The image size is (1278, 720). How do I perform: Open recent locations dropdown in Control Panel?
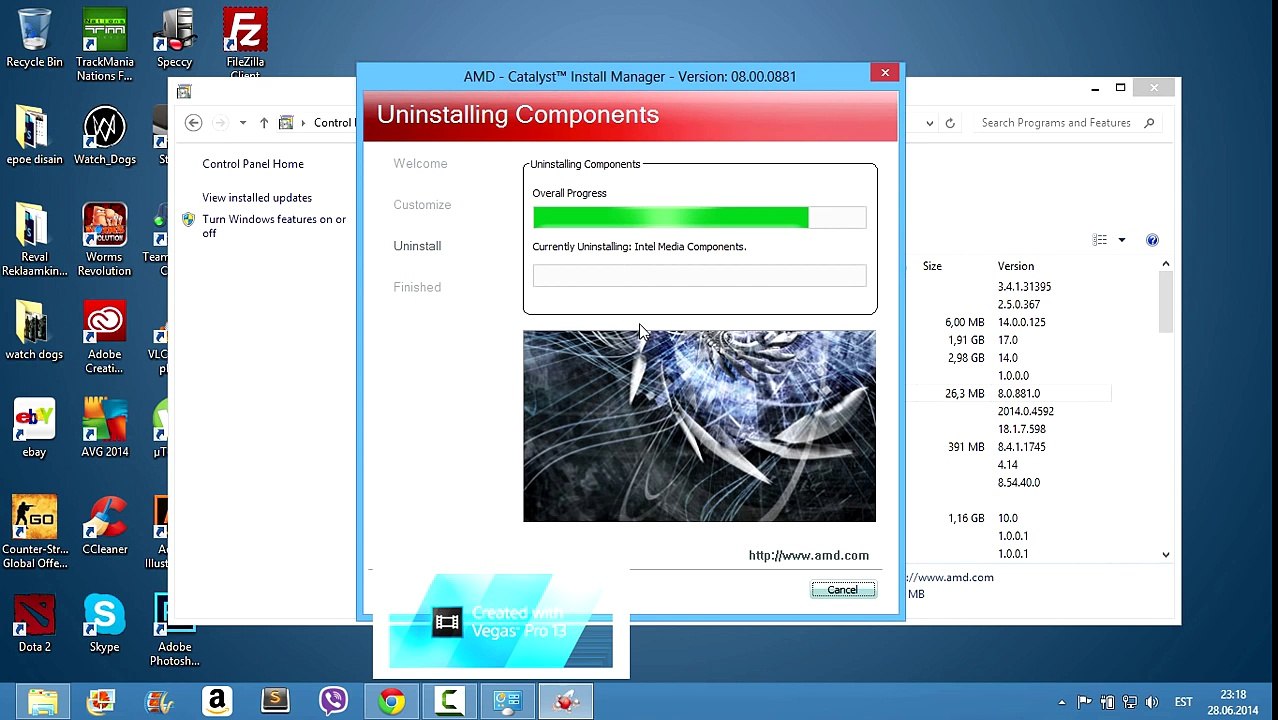point(242,123)
